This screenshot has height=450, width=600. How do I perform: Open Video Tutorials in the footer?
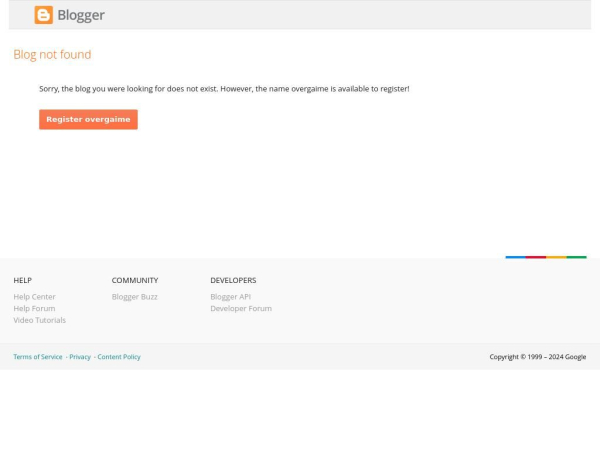coord(39,321)
